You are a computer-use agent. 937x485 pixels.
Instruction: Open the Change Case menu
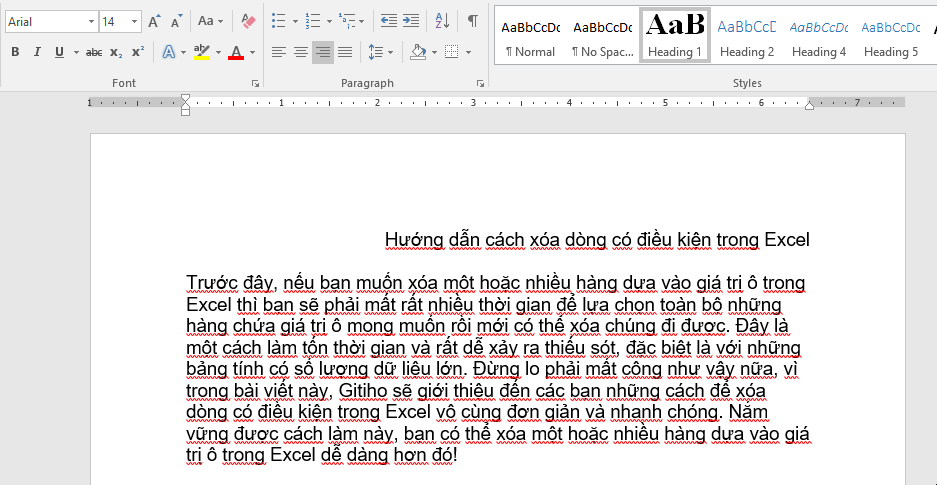point(210,22)
